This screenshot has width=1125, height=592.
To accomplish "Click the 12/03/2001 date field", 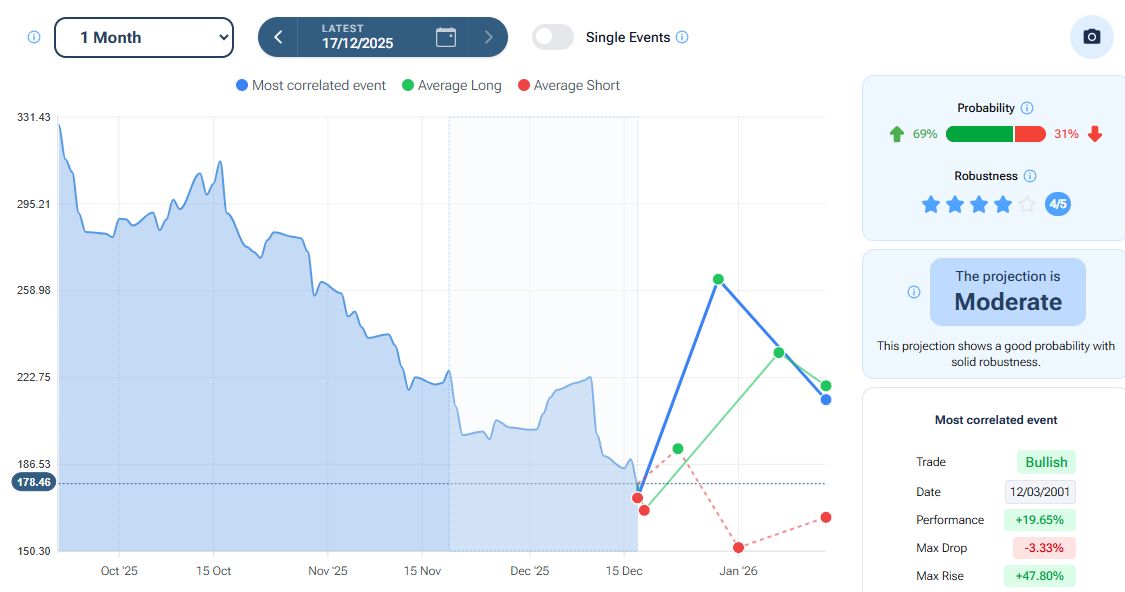I will tap(1040, 492).
